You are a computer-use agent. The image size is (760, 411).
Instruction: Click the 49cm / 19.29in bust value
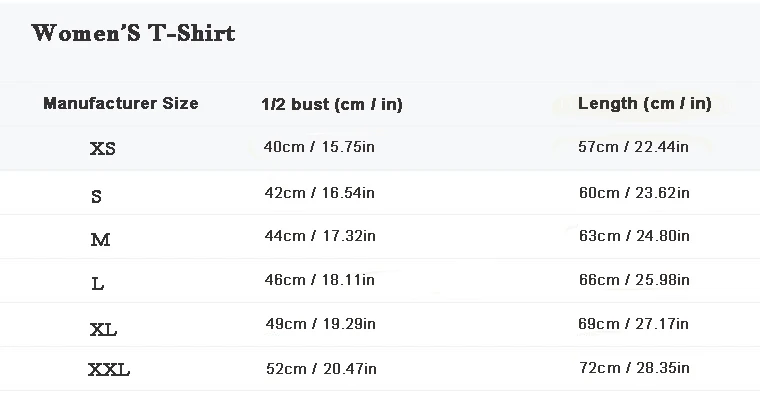tap(319, 325)
